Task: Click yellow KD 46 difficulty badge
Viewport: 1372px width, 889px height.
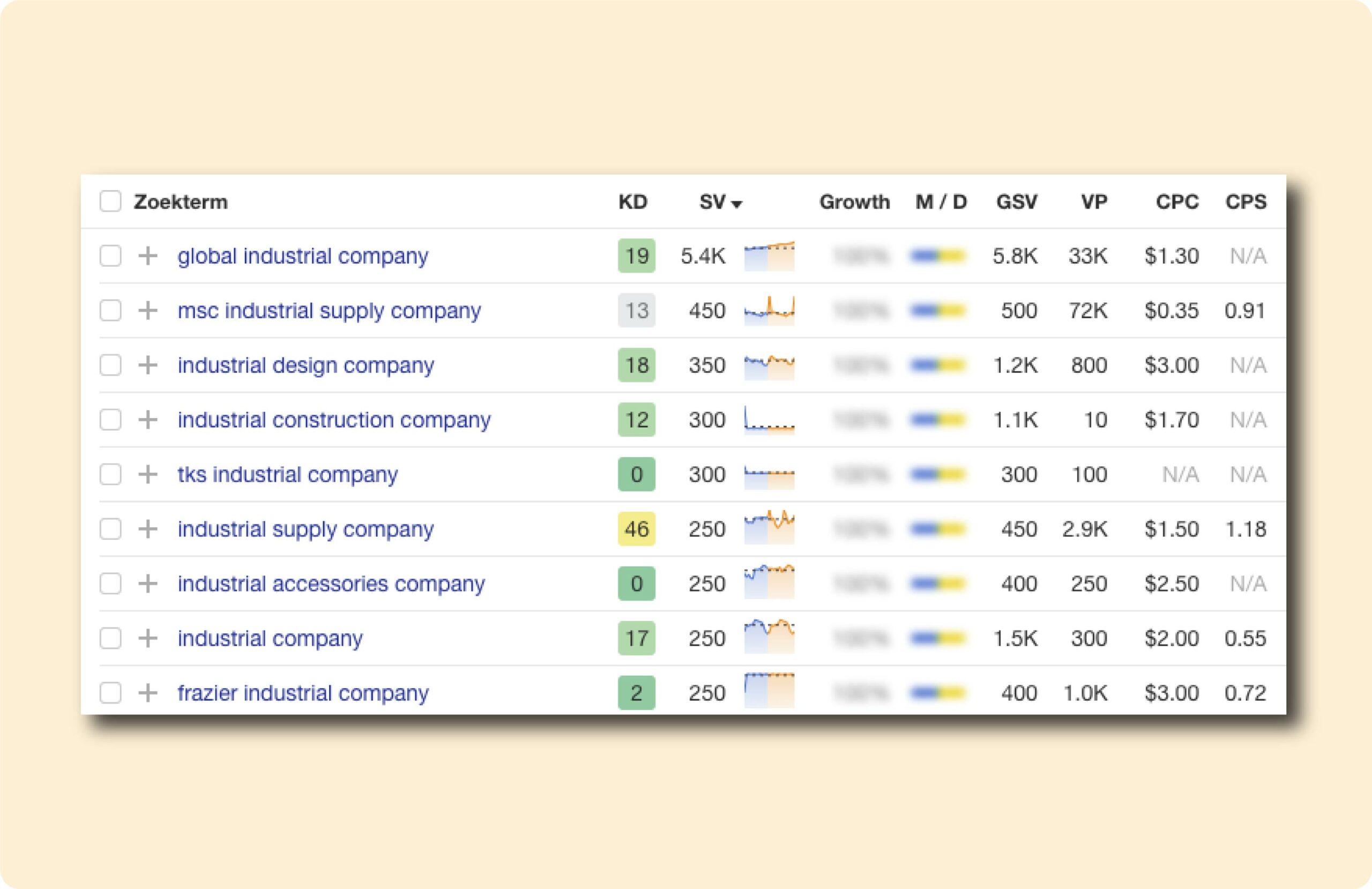Action: point(636,529)
